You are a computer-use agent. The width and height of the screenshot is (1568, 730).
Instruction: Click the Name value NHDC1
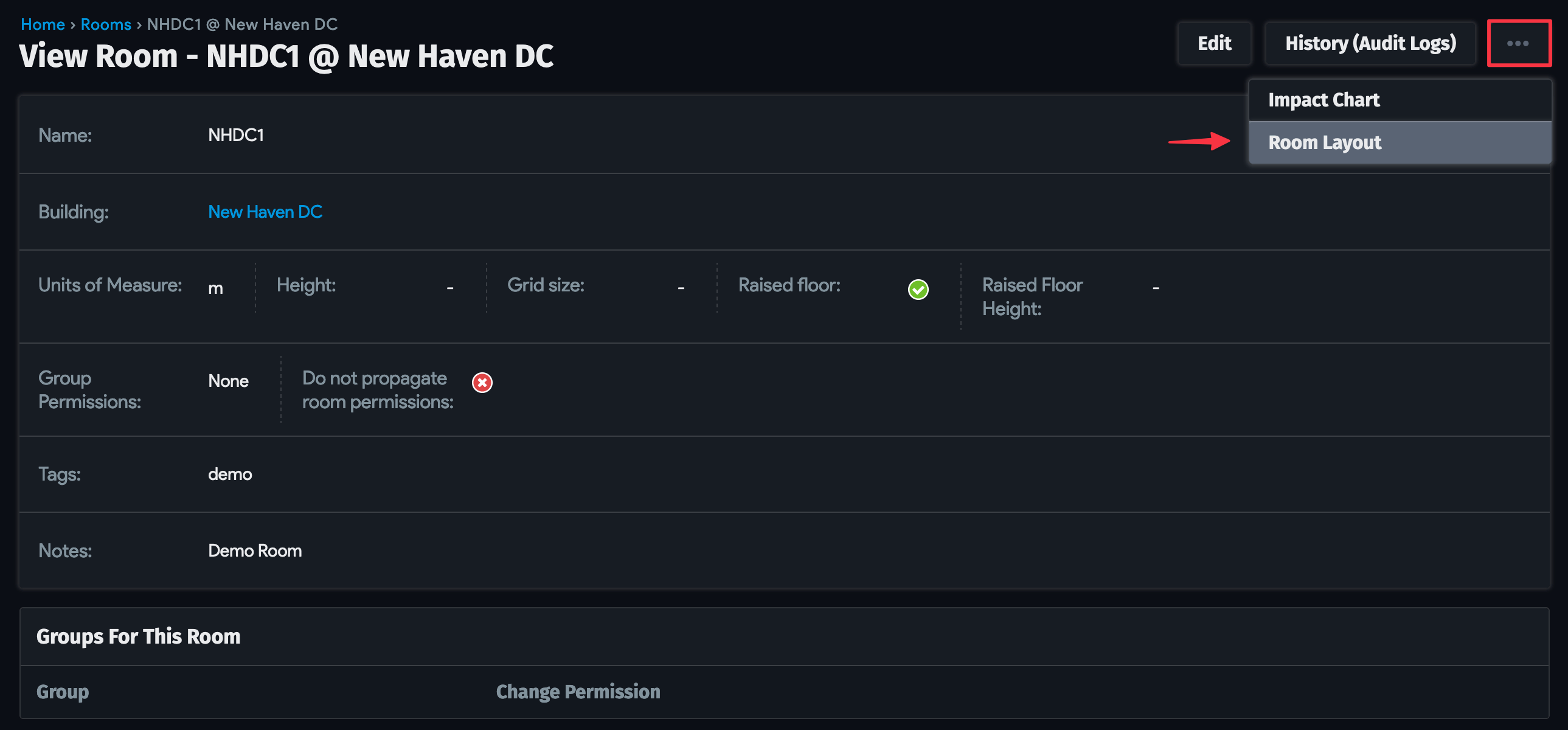(236, 134)
